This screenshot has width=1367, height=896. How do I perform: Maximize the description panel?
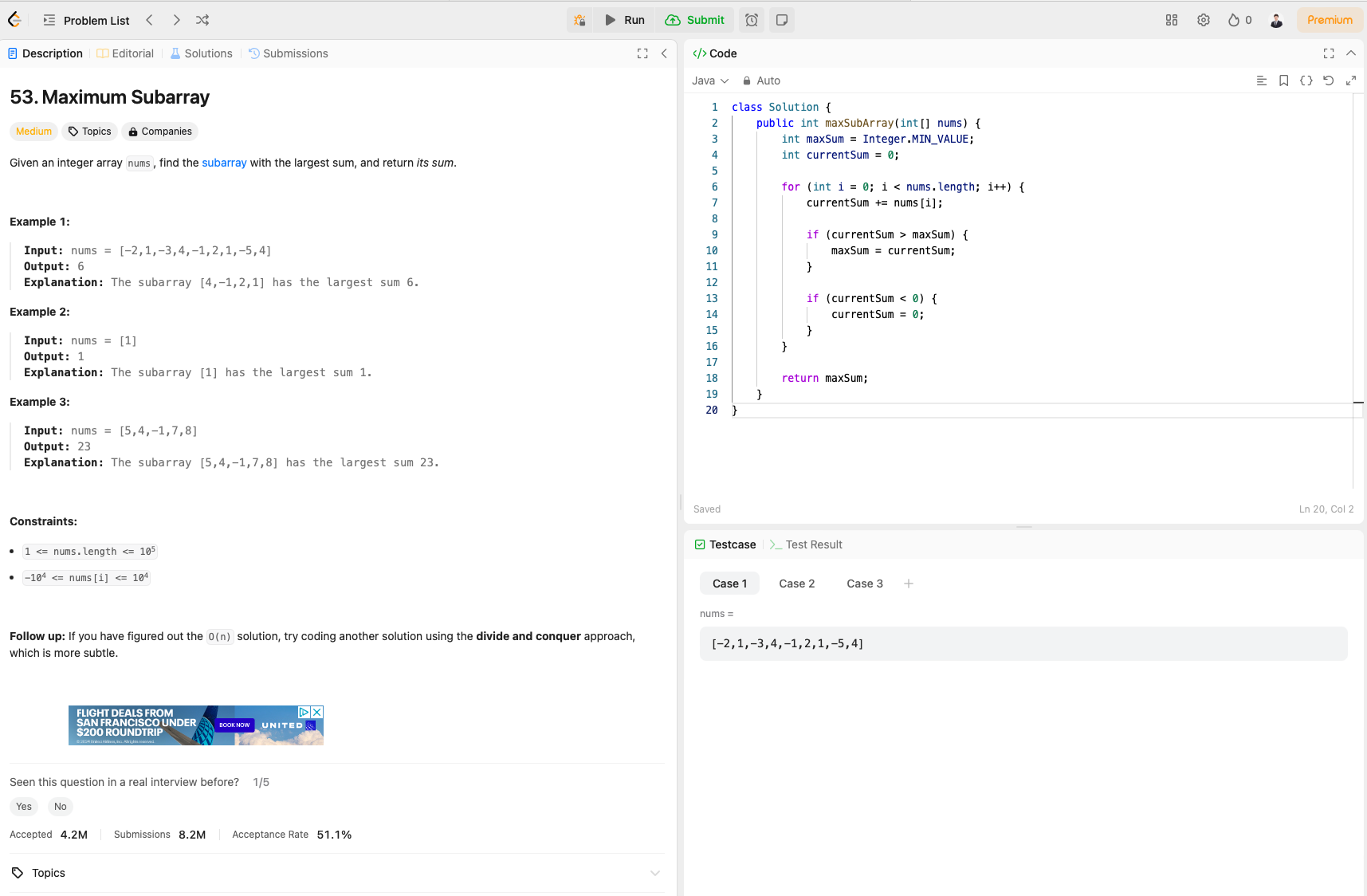(642, 53)
